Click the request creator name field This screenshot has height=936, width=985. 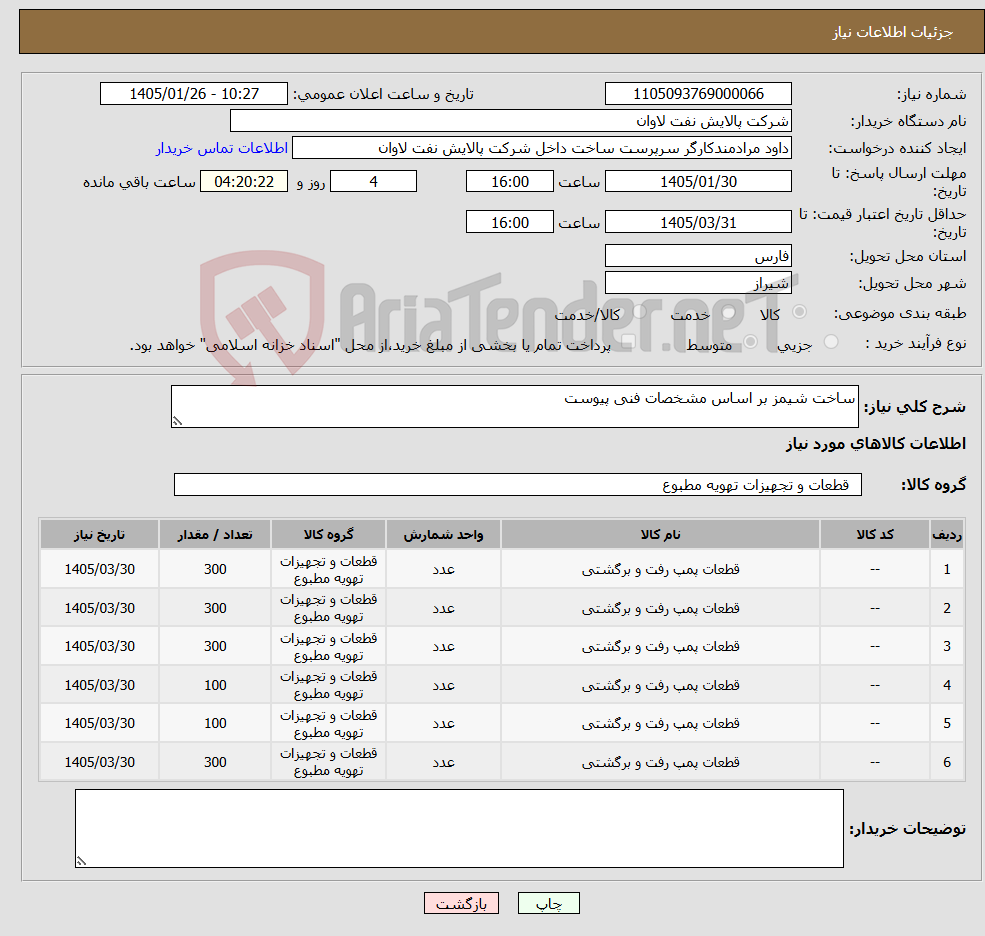[541, 148]
